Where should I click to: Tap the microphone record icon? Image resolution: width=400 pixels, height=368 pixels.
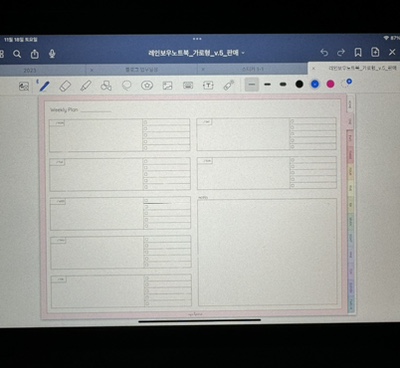click(52, 54)
